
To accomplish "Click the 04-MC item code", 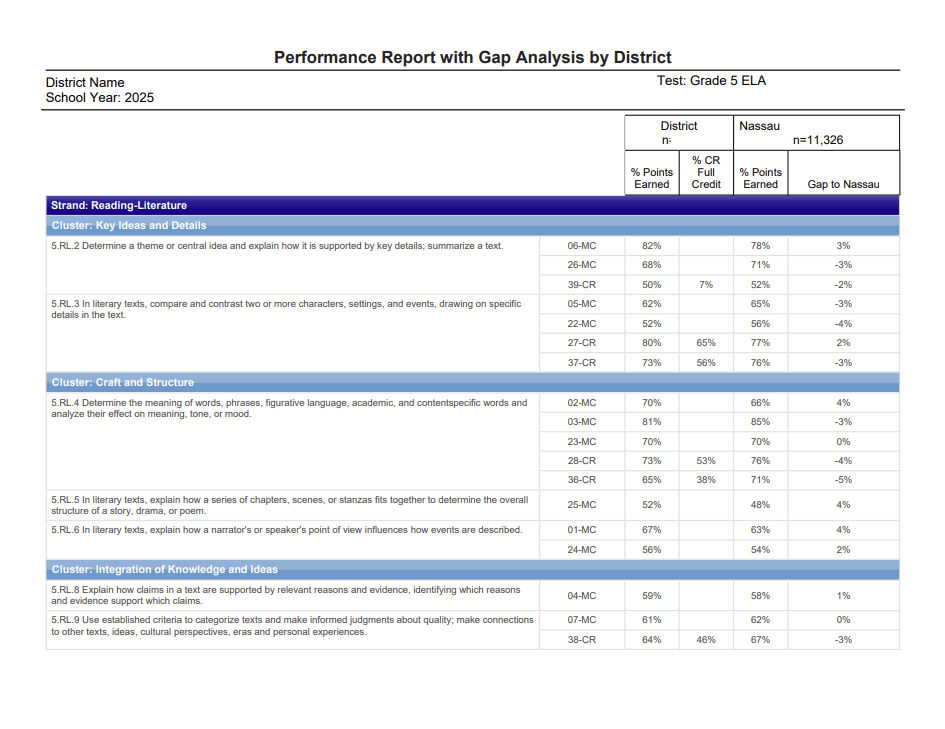I will coord(582,596).
